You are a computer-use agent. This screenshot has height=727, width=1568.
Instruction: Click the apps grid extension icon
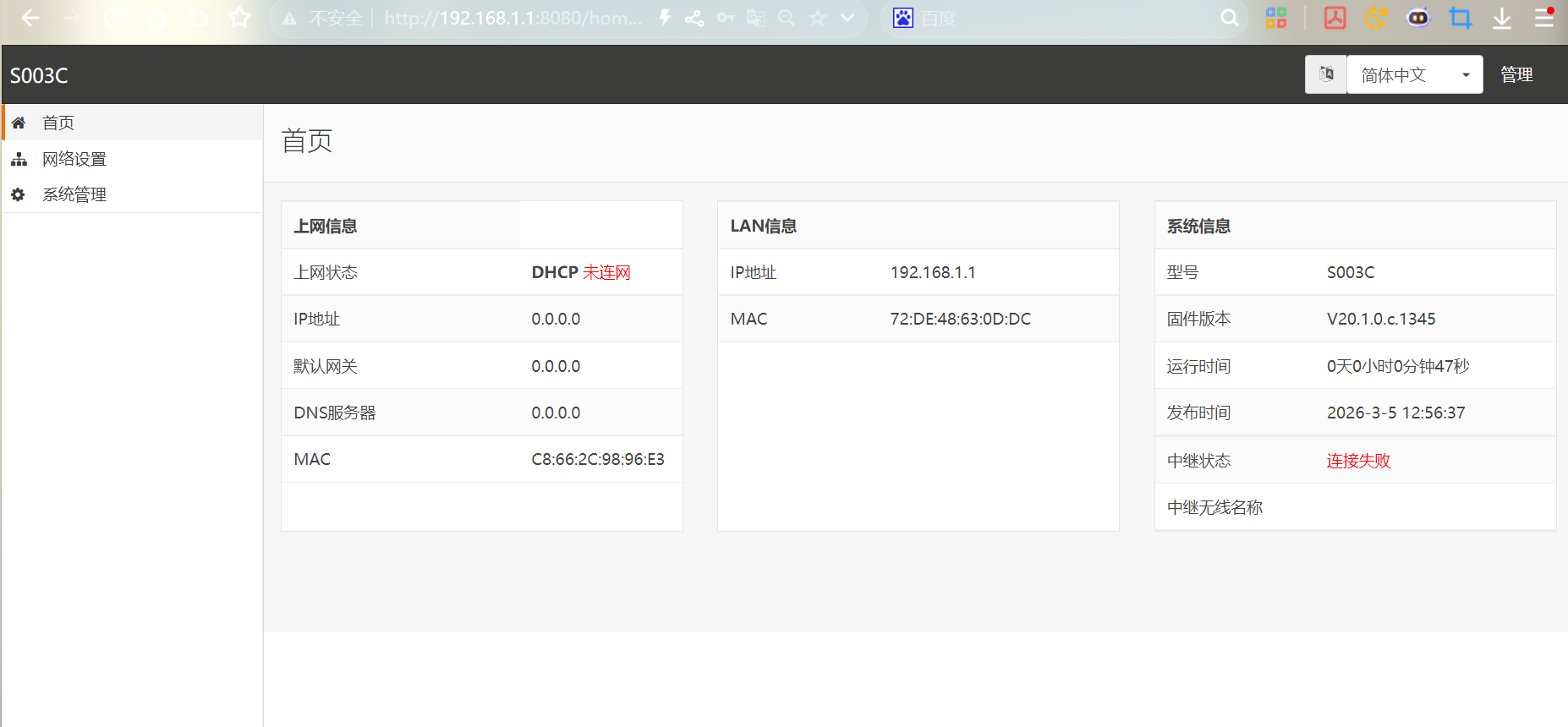1276,18
